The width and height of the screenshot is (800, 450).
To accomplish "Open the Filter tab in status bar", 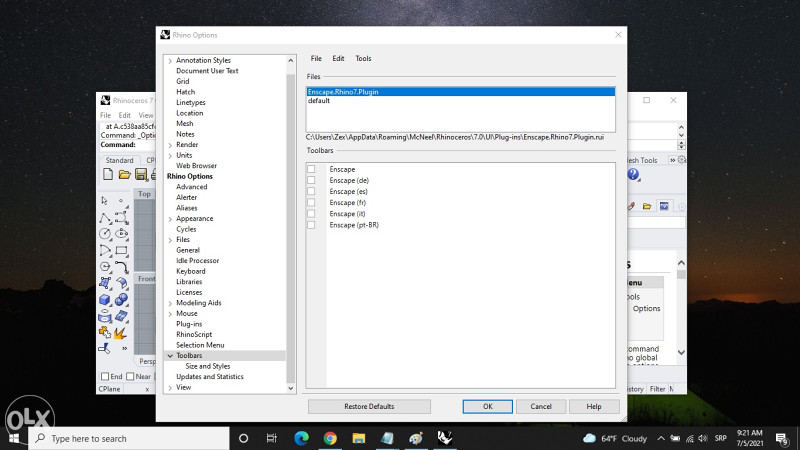I will click(657, 389).
